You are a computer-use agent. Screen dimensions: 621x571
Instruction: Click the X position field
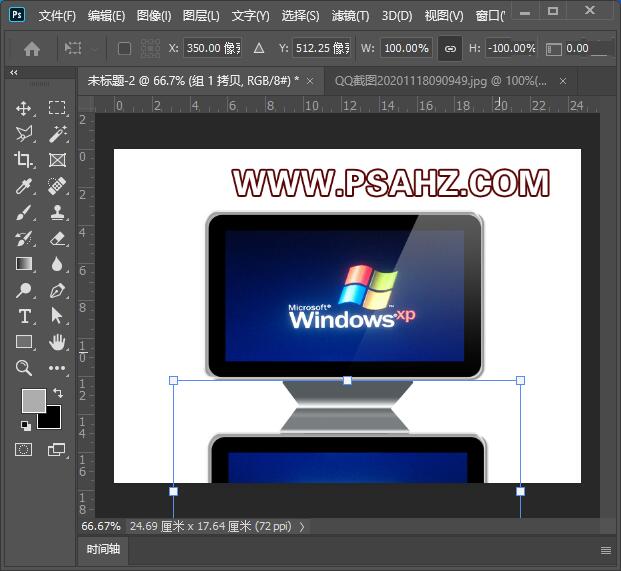pyautogui.click(x=212, y=48)
